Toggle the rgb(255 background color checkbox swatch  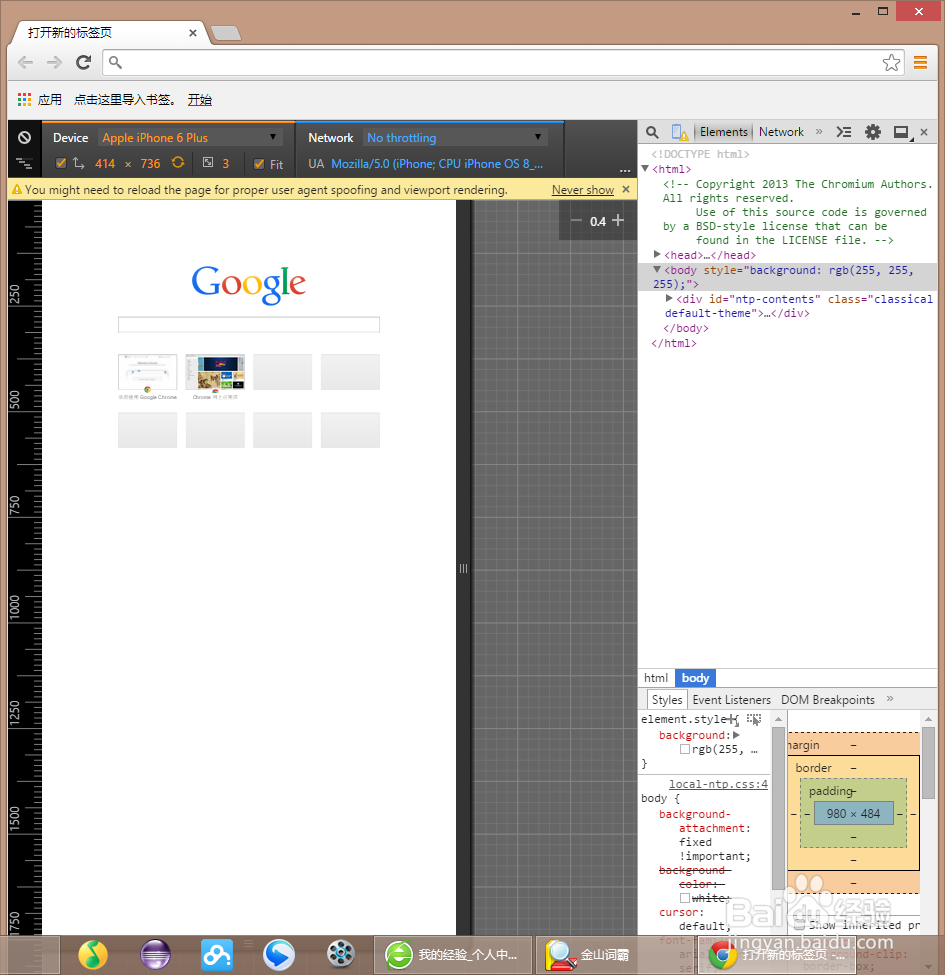click(685, 749)
